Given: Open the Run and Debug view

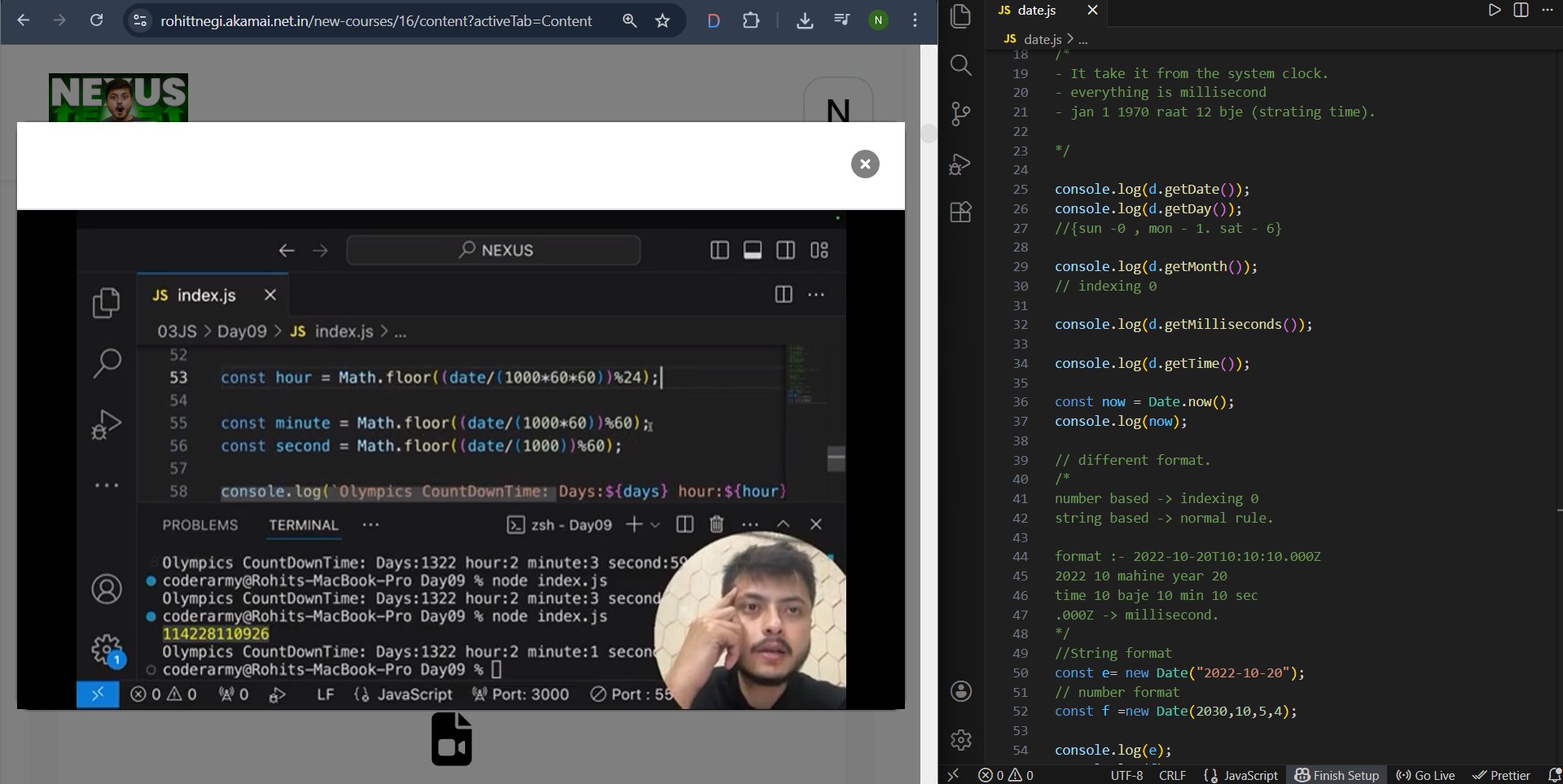Looking at the screenshot, I should click(x=961, y=164).
